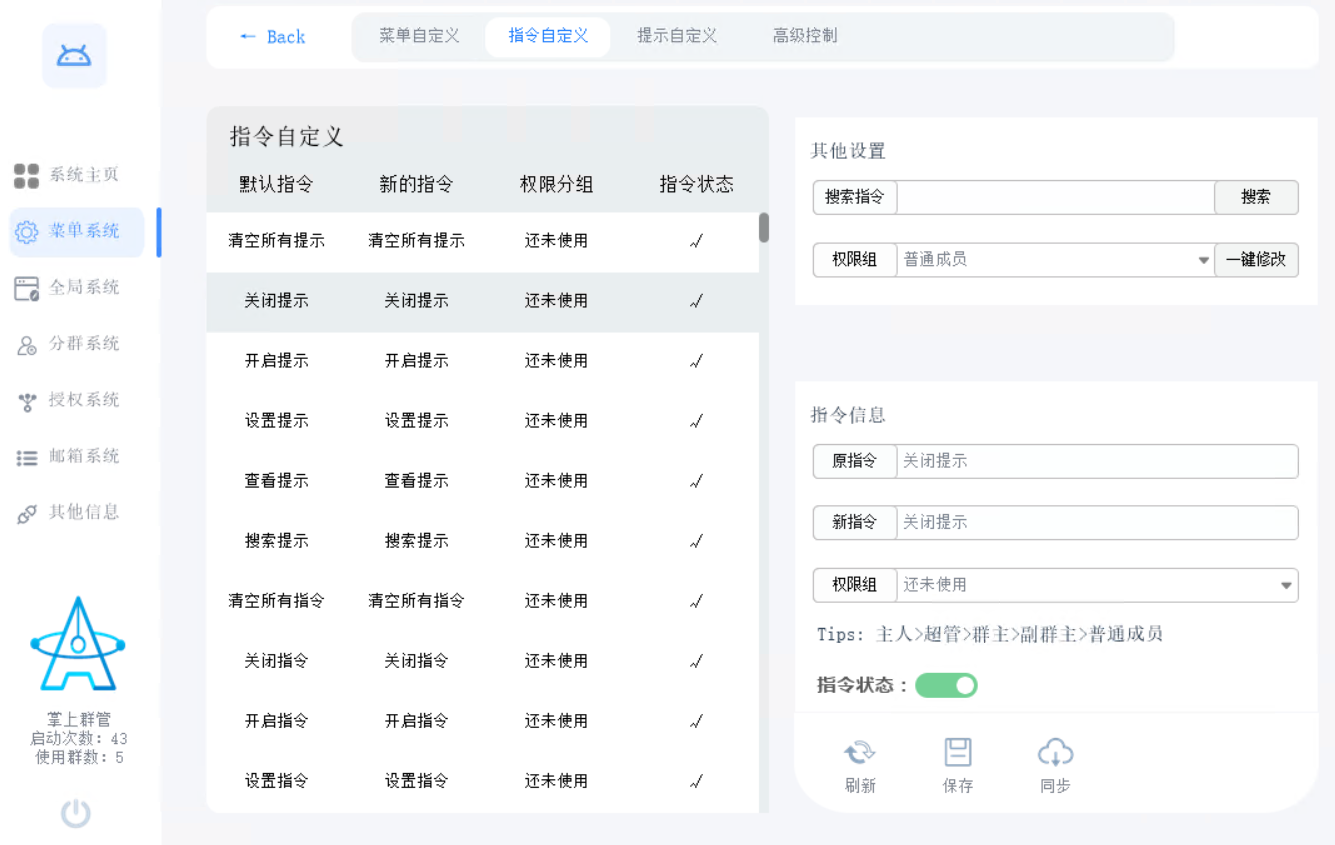
Task: Click the power icon at sidebar bottom
Action: pos(76,814)
